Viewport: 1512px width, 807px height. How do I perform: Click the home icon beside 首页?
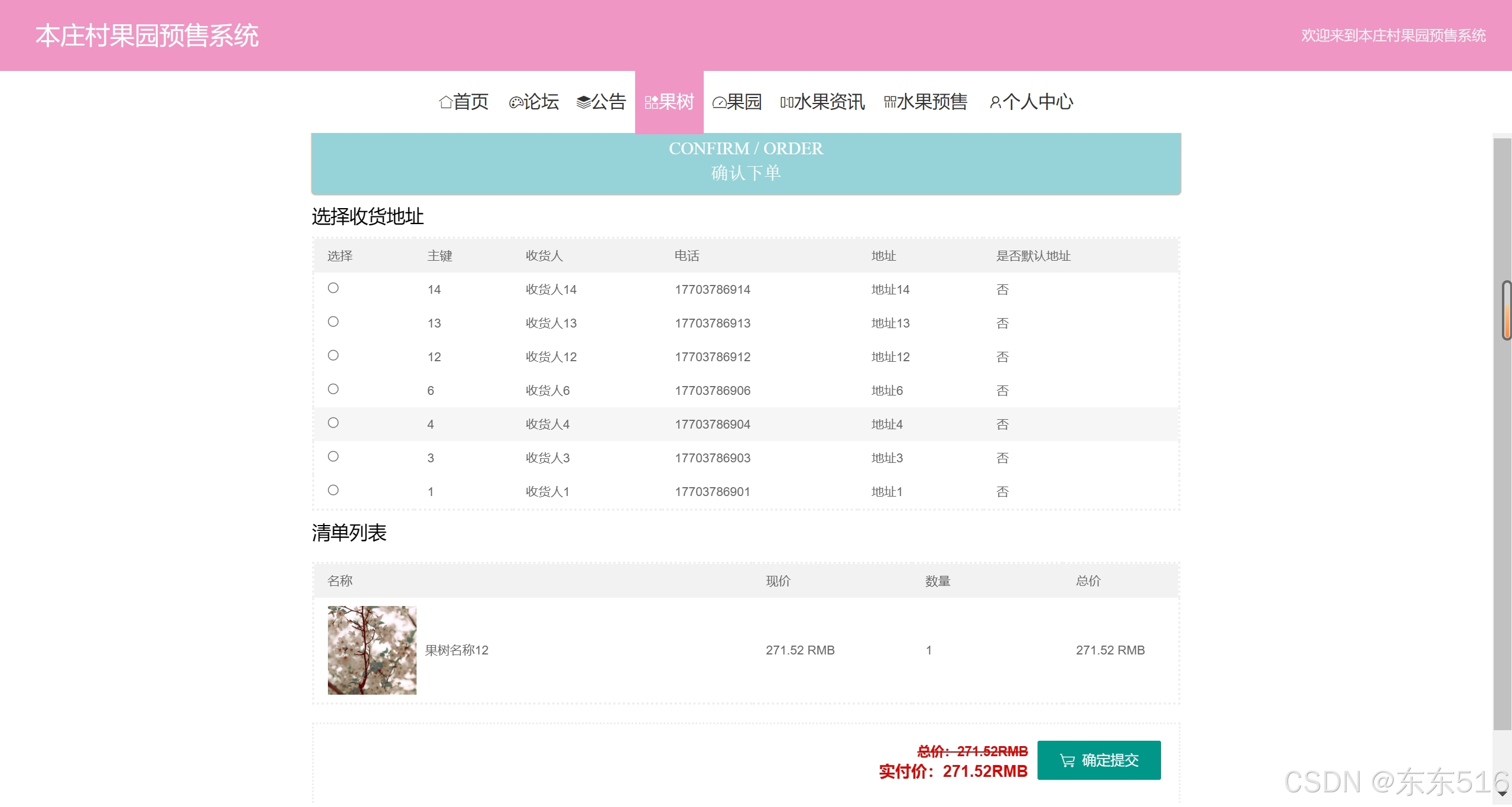coord(446,103)
